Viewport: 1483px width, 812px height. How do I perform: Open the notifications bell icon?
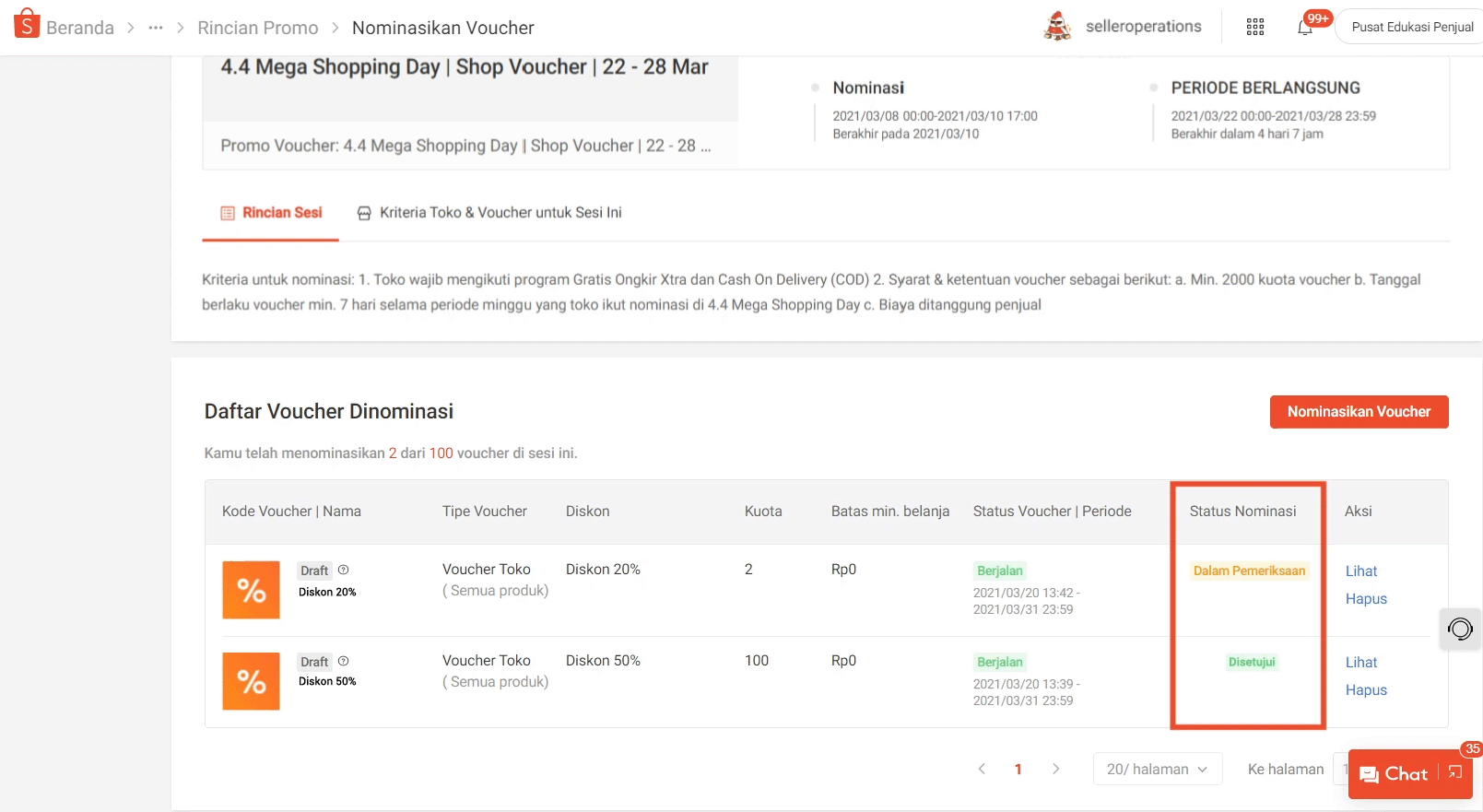coord(1305,27)
